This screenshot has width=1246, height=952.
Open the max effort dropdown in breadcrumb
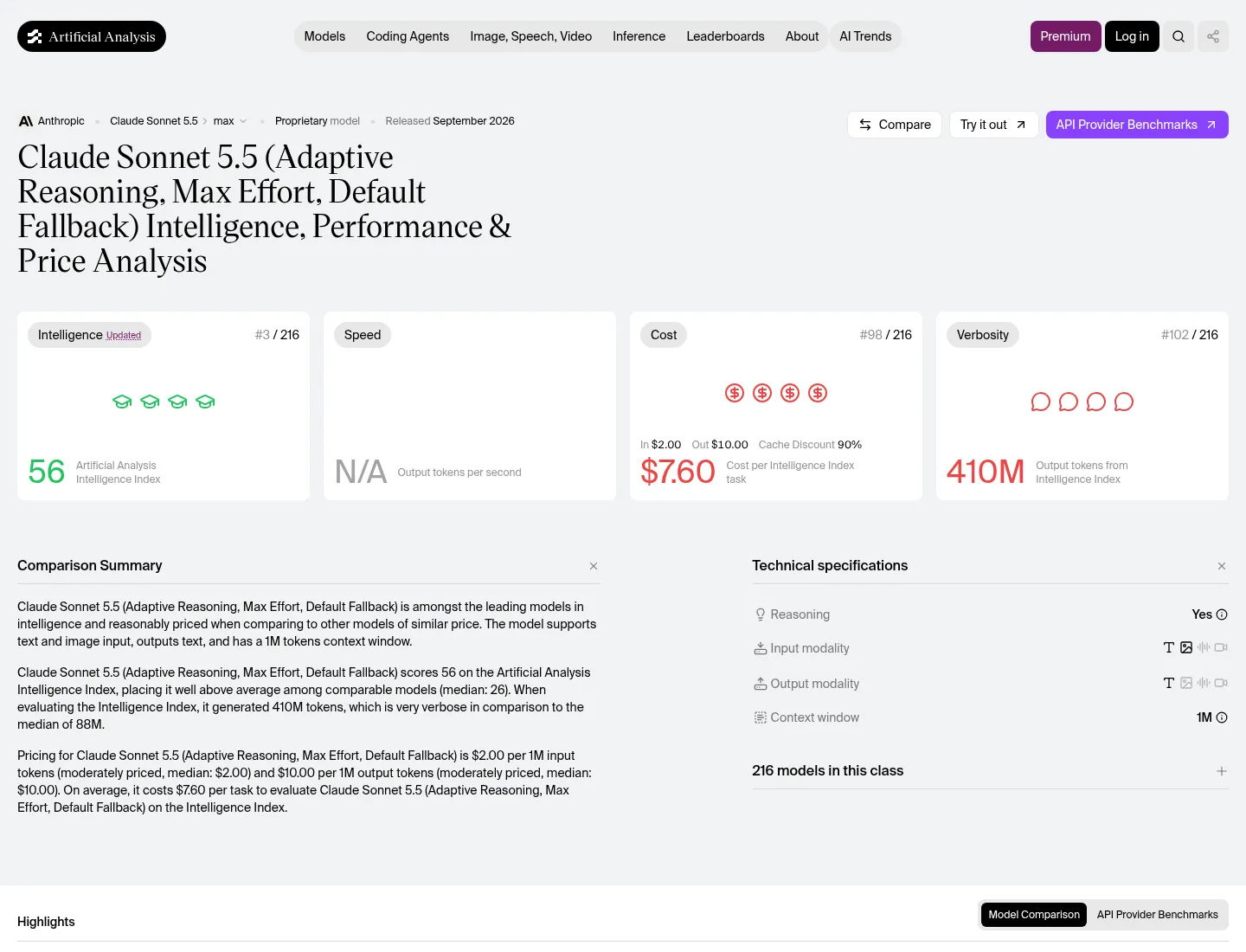(230, 121)
